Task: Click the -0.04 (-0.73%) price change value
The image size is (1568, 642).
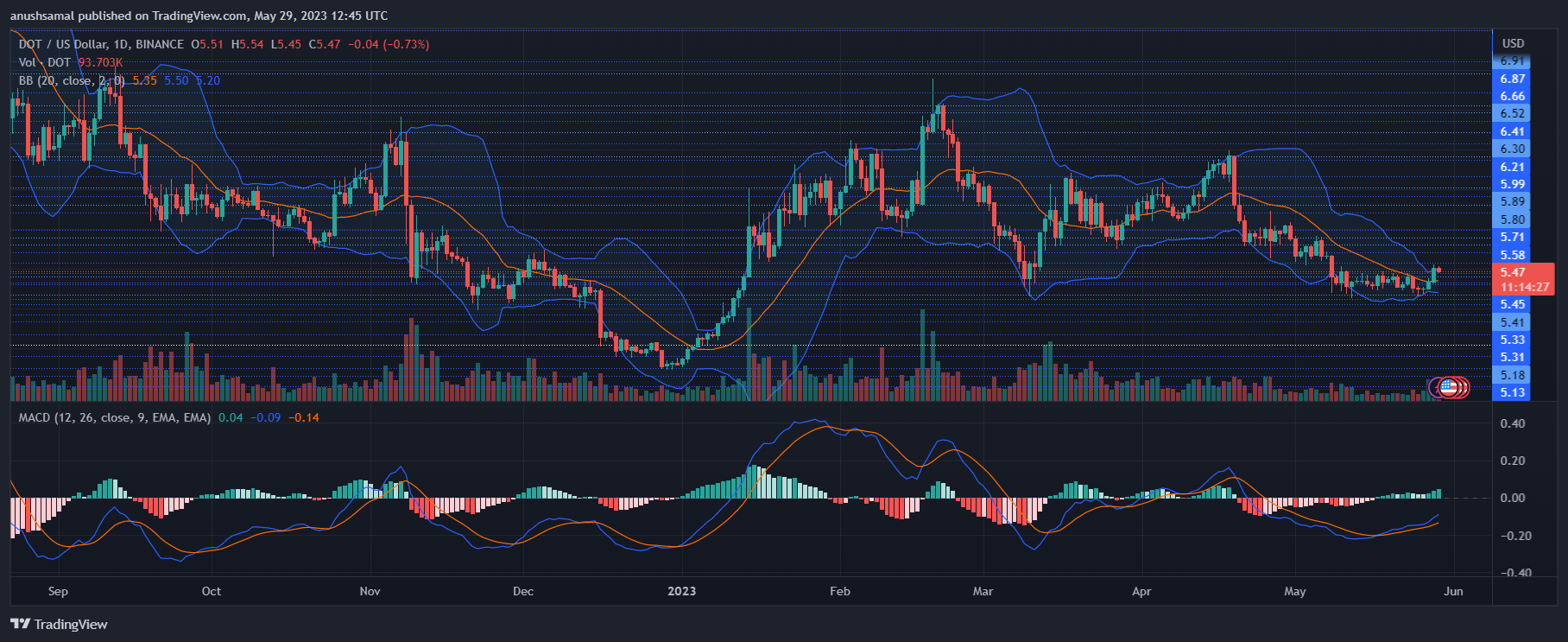Action: [389, 44]
